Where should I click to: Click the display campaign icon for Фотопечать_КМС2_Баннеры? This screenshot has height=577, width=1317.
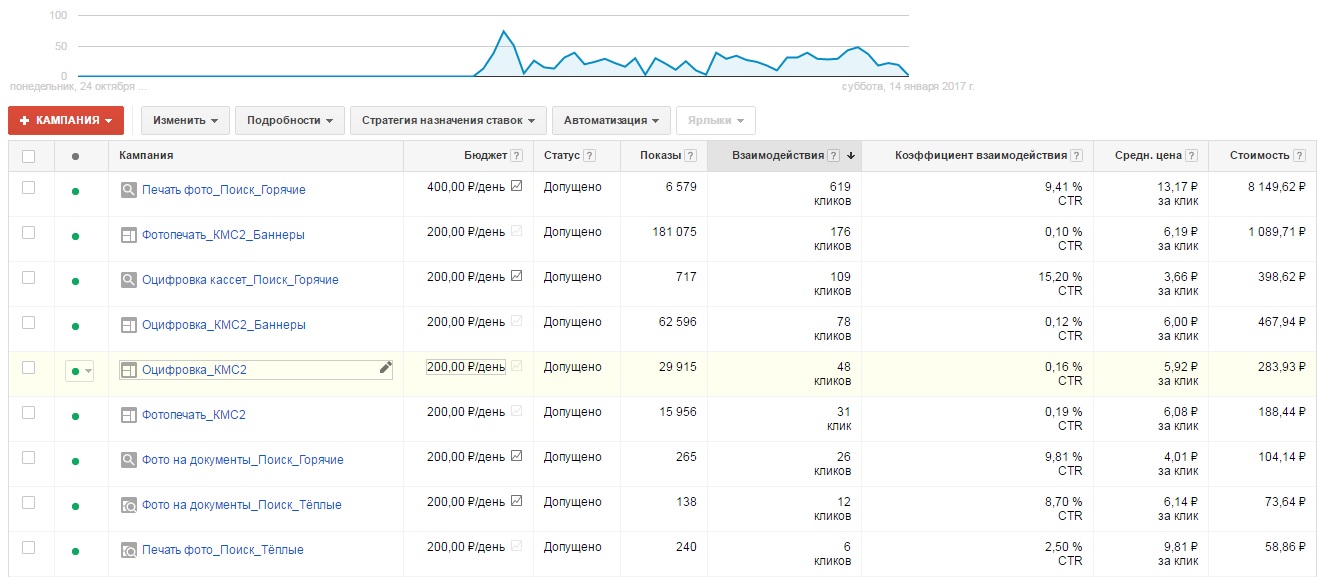pyautogui.click(x=128, y=235)
